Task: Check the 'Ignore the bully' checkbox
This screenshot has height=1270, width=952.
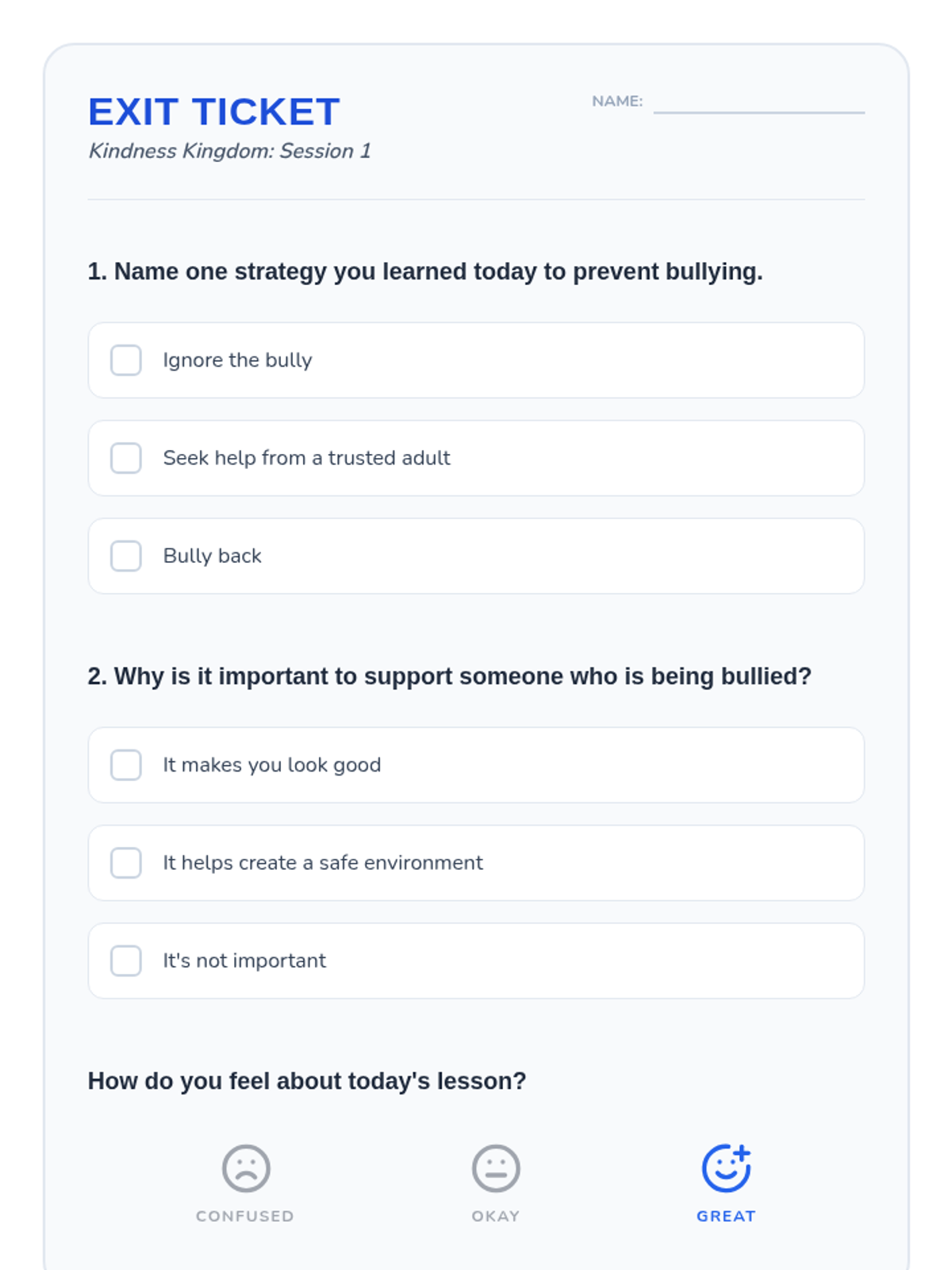Action: (x=126, y=360)
